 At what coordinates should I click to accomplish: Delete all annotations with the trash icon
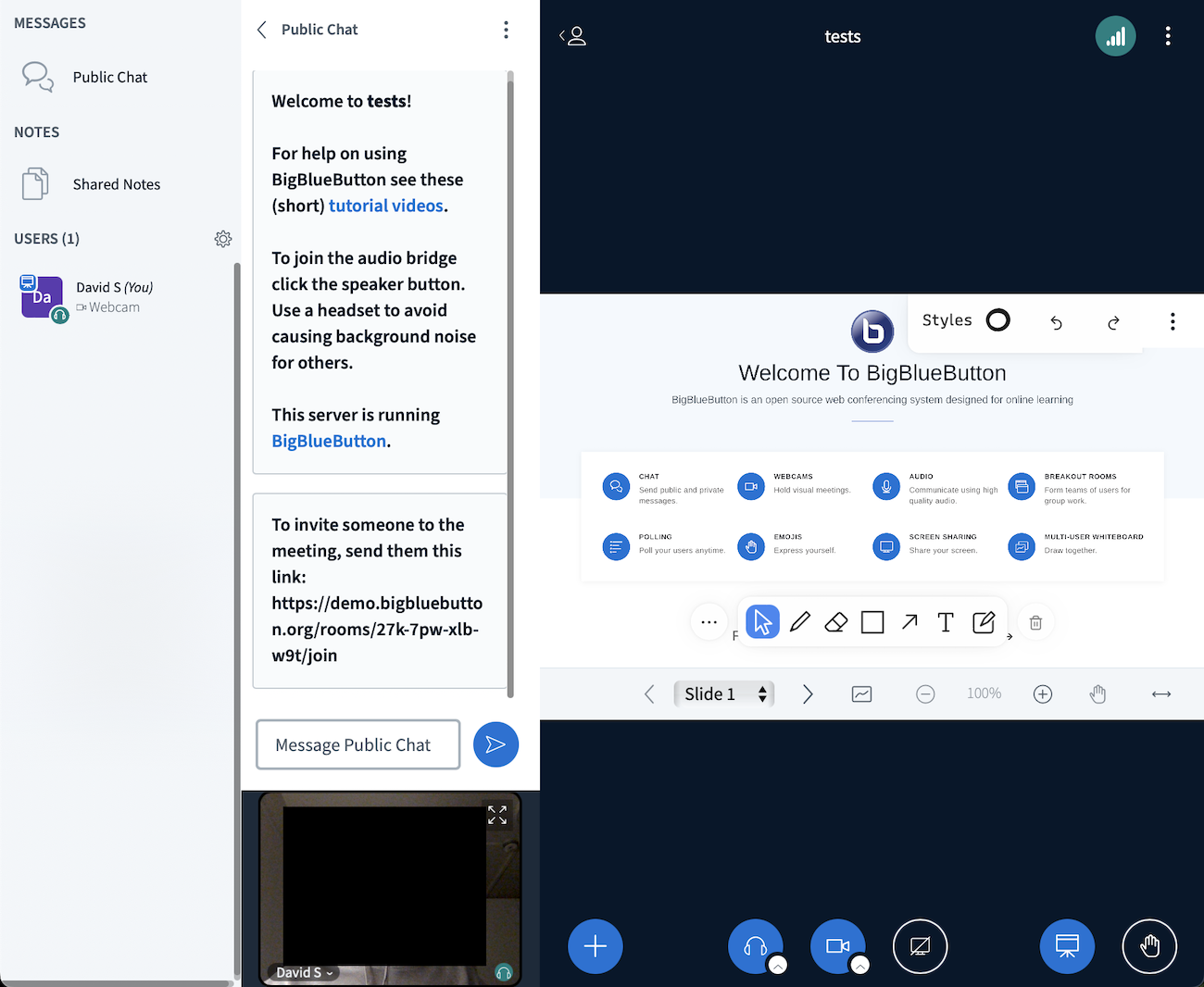(x=1035, y=621)
